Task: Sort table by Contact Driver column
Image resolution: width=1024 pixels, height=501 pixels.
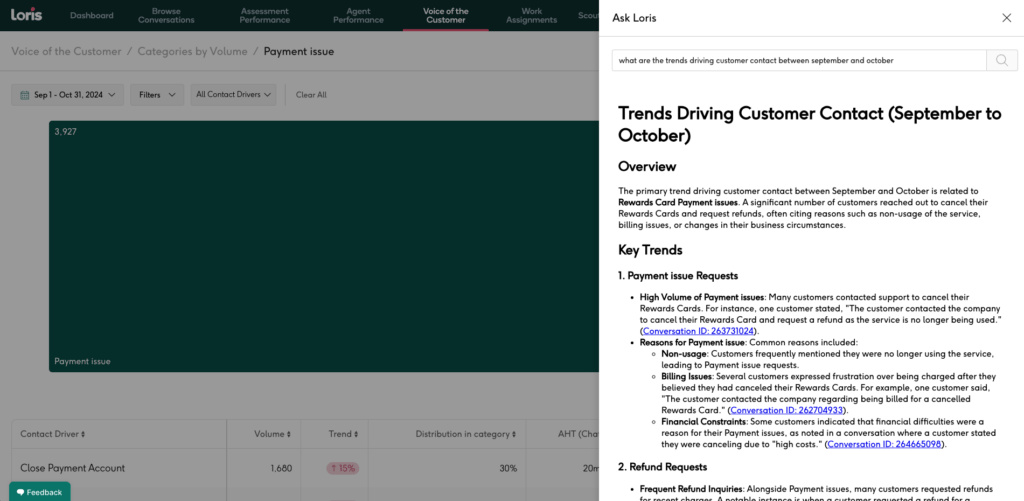Action: (53, 434)
